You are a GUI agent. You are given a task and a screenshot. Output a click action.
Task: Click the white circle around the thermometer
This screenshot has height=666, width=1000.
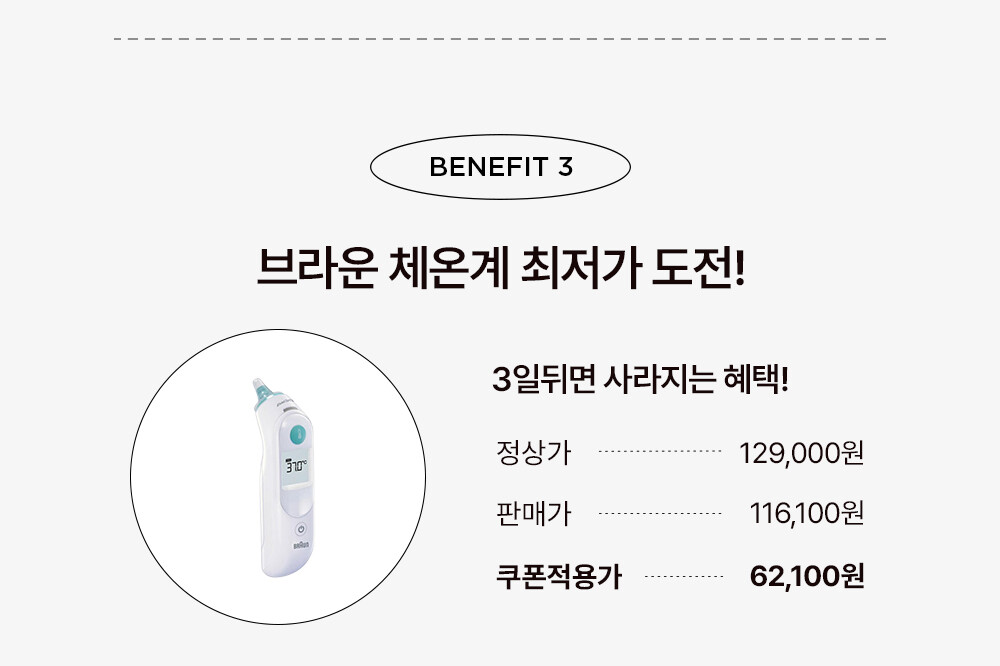point(278,477)
